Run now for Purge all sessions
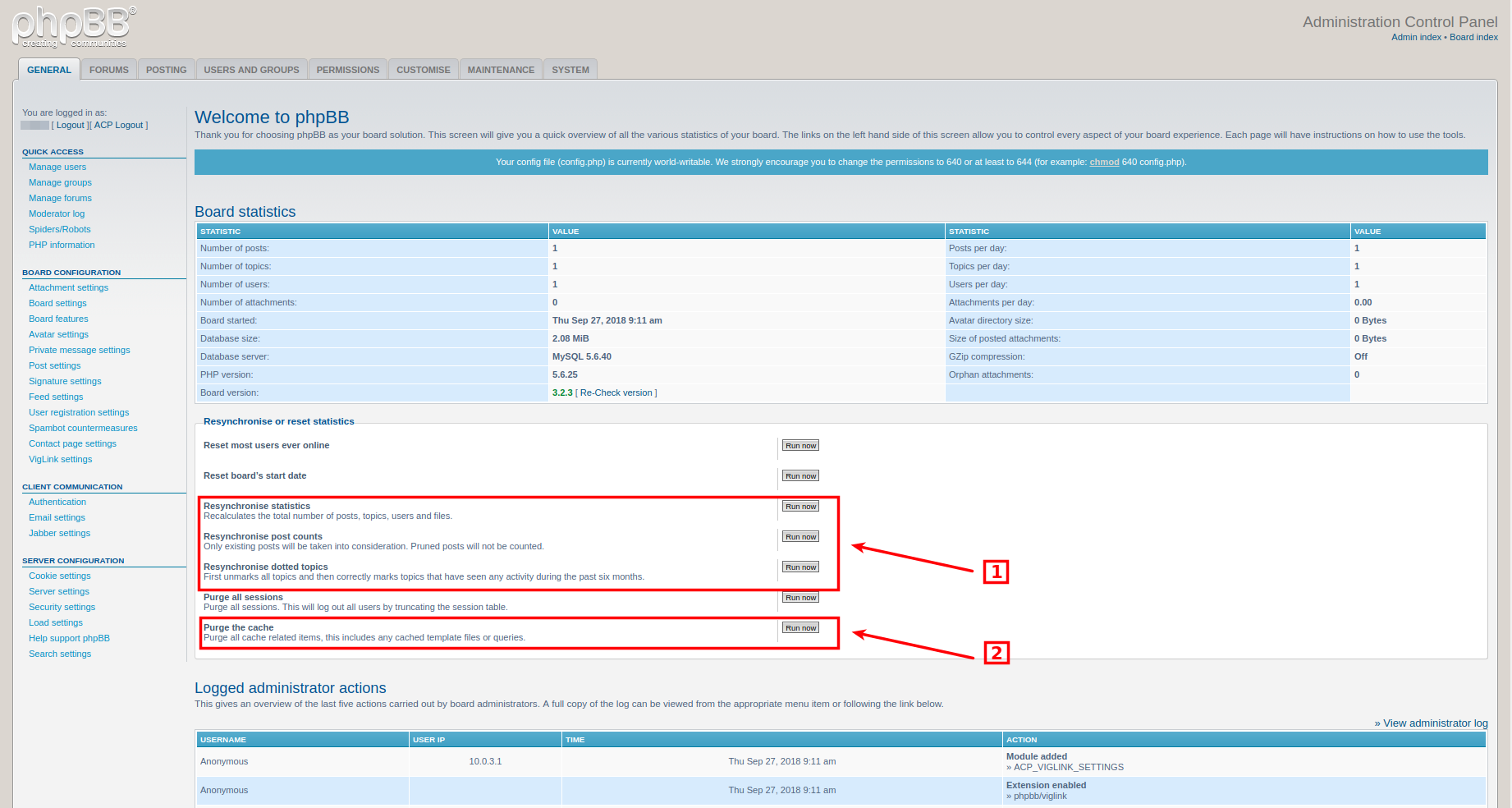1512x808 pixels. point(800,598)
